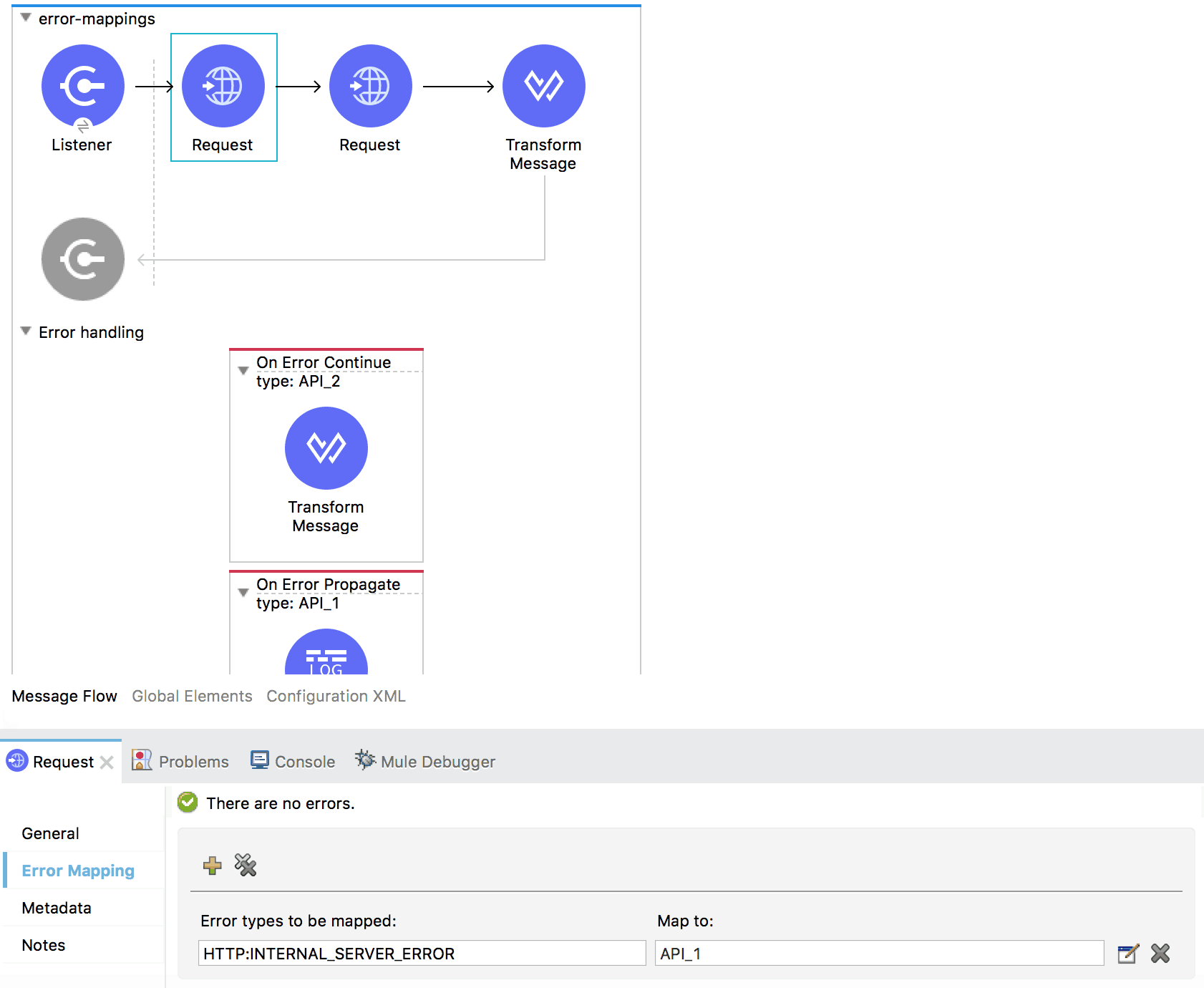Screen dimensions: 1204x988
Task: Open the Notes section
Action: (43, 945)
